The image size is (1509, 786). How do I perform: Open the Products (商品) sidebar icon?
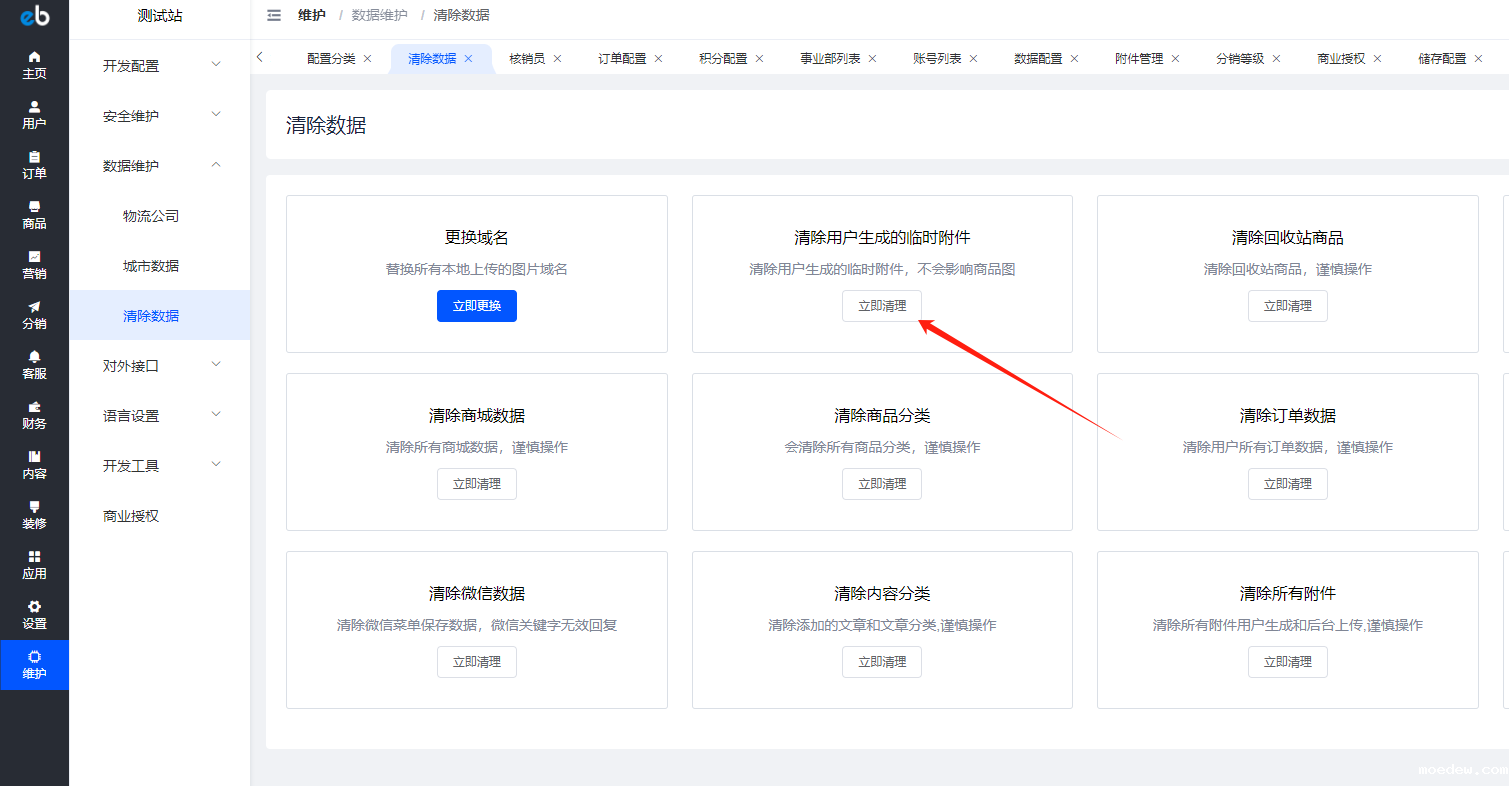pyautogui.click(x=34, y=215)
